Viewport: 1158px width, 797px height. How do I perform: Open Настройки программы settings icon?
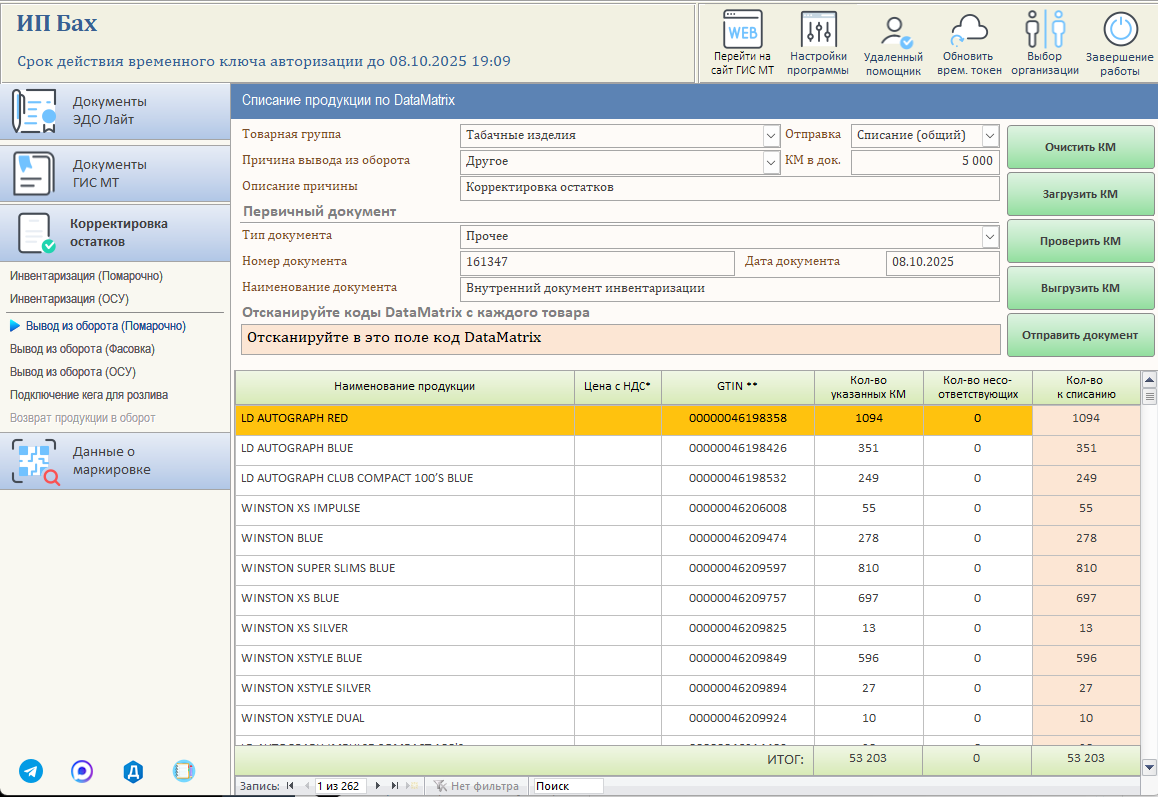(818, 30)
